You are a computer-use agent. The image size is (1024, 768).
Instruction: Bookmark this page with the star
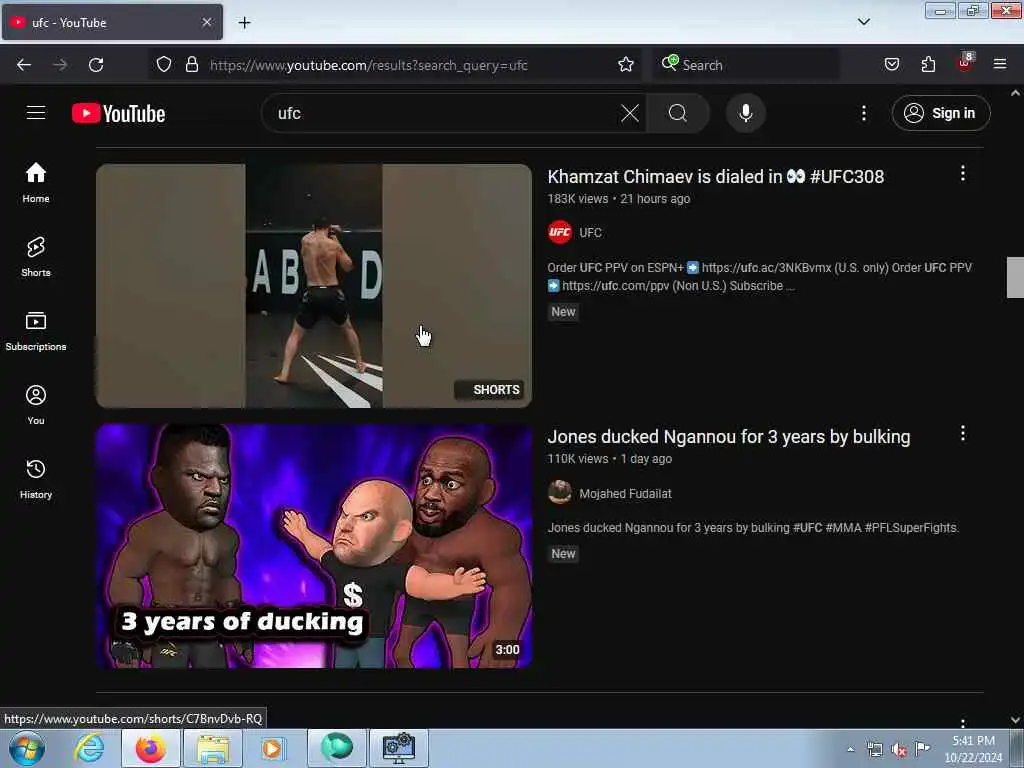626,64
